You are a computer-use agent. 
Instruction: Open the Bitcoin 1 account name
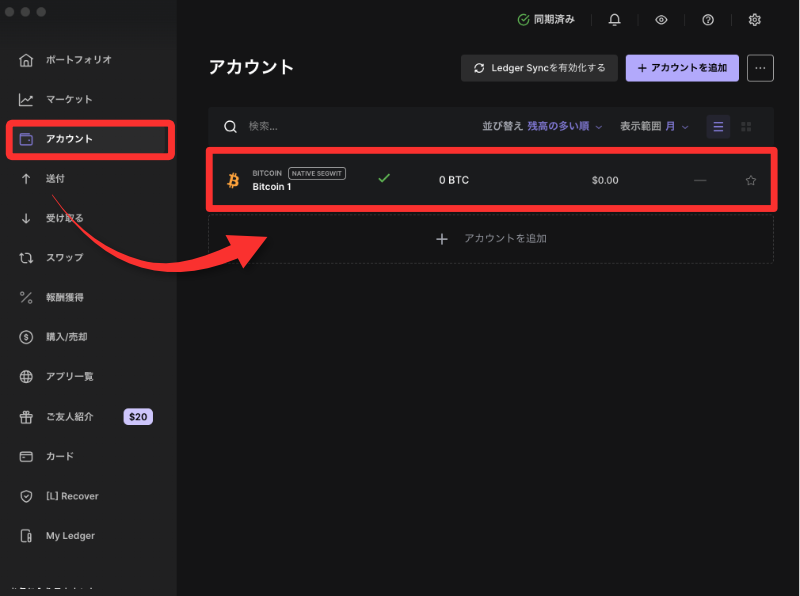[x=271, y=187]
